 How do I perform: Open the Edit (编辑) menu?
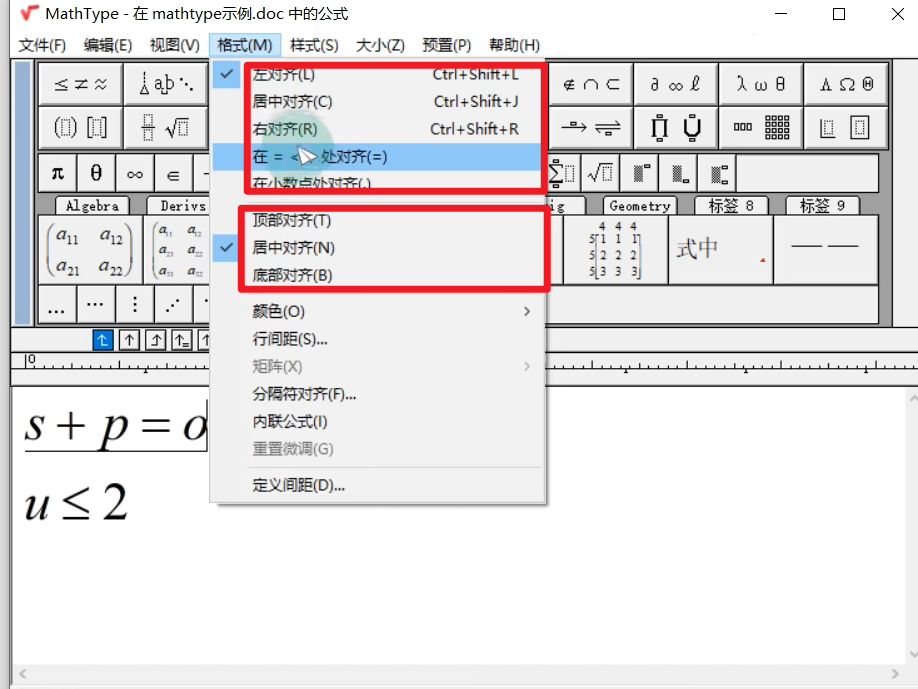[x=108, y=45]
